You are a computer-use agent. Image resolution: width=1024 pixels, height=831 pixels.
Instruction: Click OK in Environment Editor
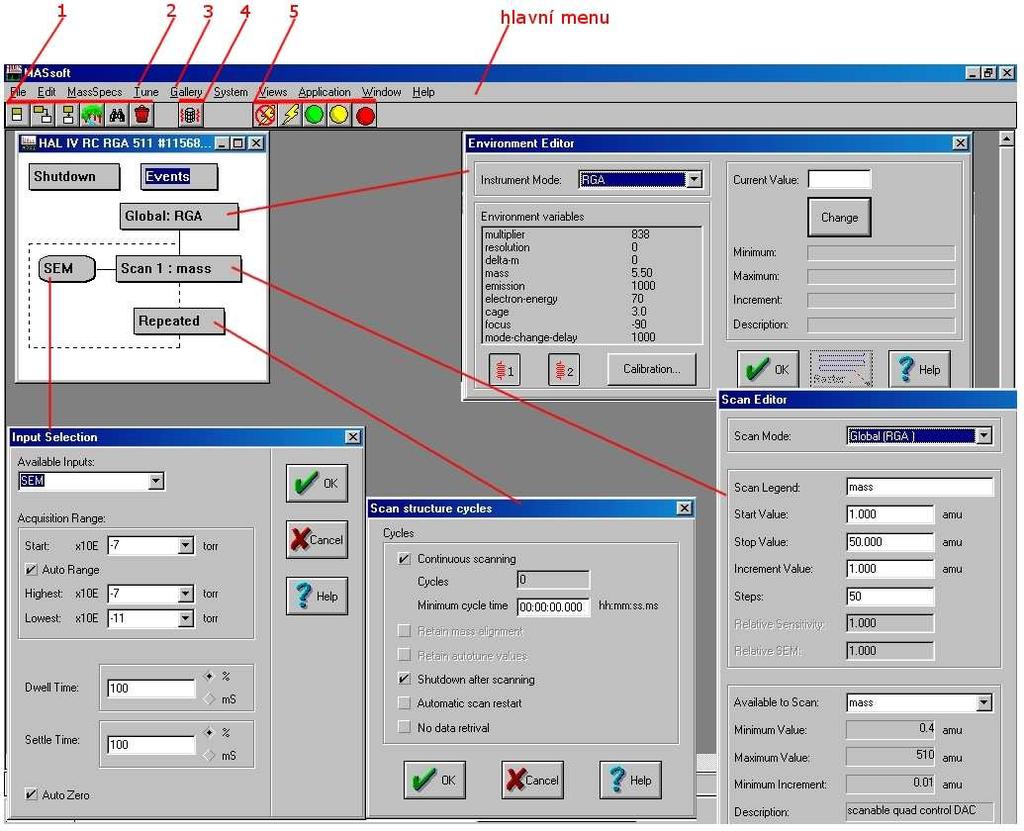click(x=768, y=369)
